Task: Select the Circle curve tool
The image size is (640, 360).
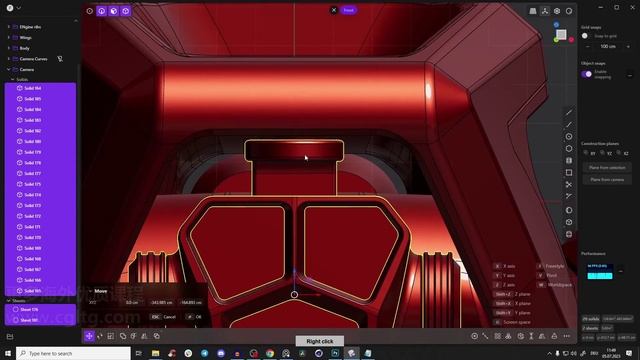Action: (569, 137)
